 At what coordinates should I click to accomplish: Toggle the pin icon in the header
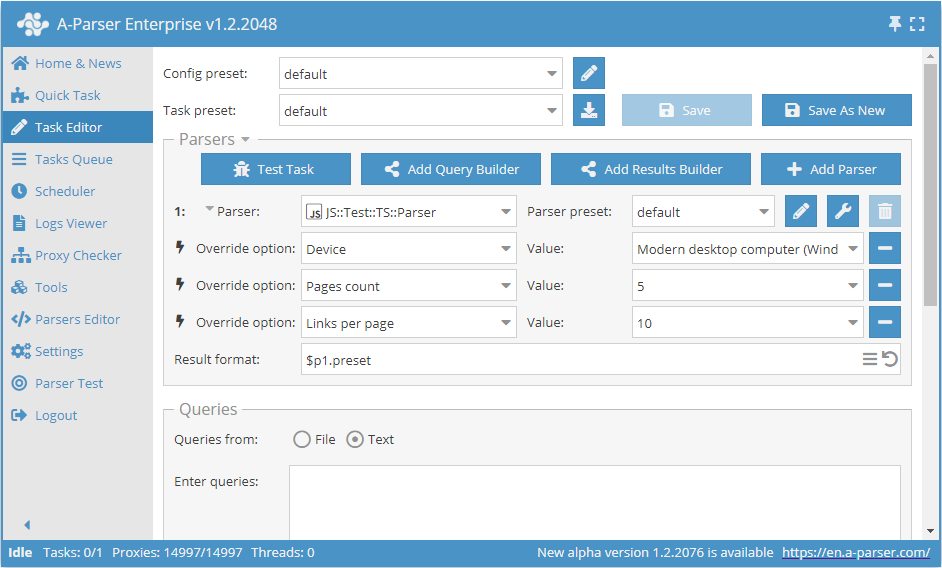pos(895,24)
